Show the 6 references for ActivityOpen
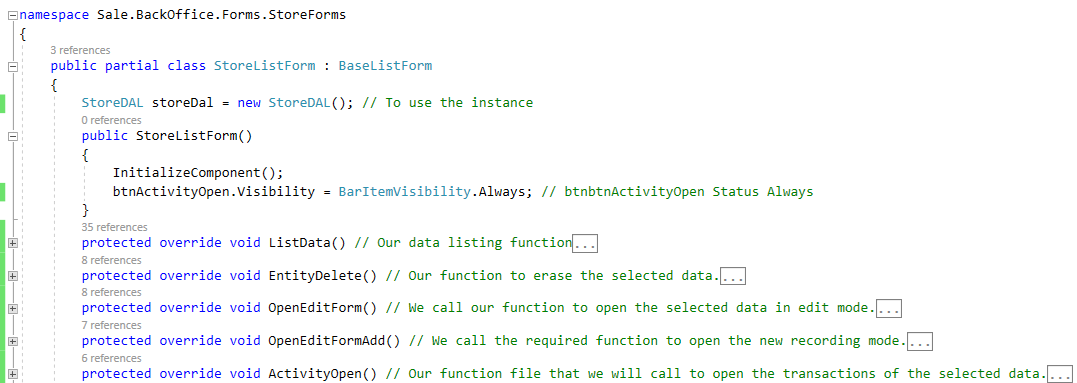Screen dimensions: 1077x383 [111, 358]
